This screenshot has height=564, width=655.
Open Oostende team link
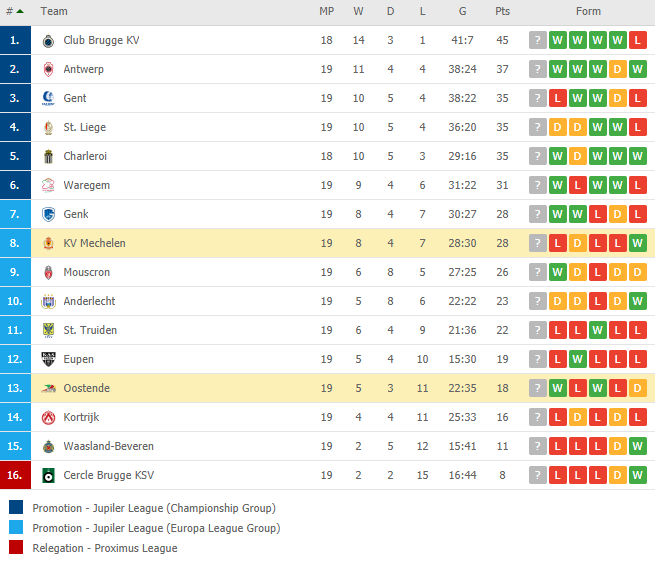pyautogui.click(x=86, y=388)
